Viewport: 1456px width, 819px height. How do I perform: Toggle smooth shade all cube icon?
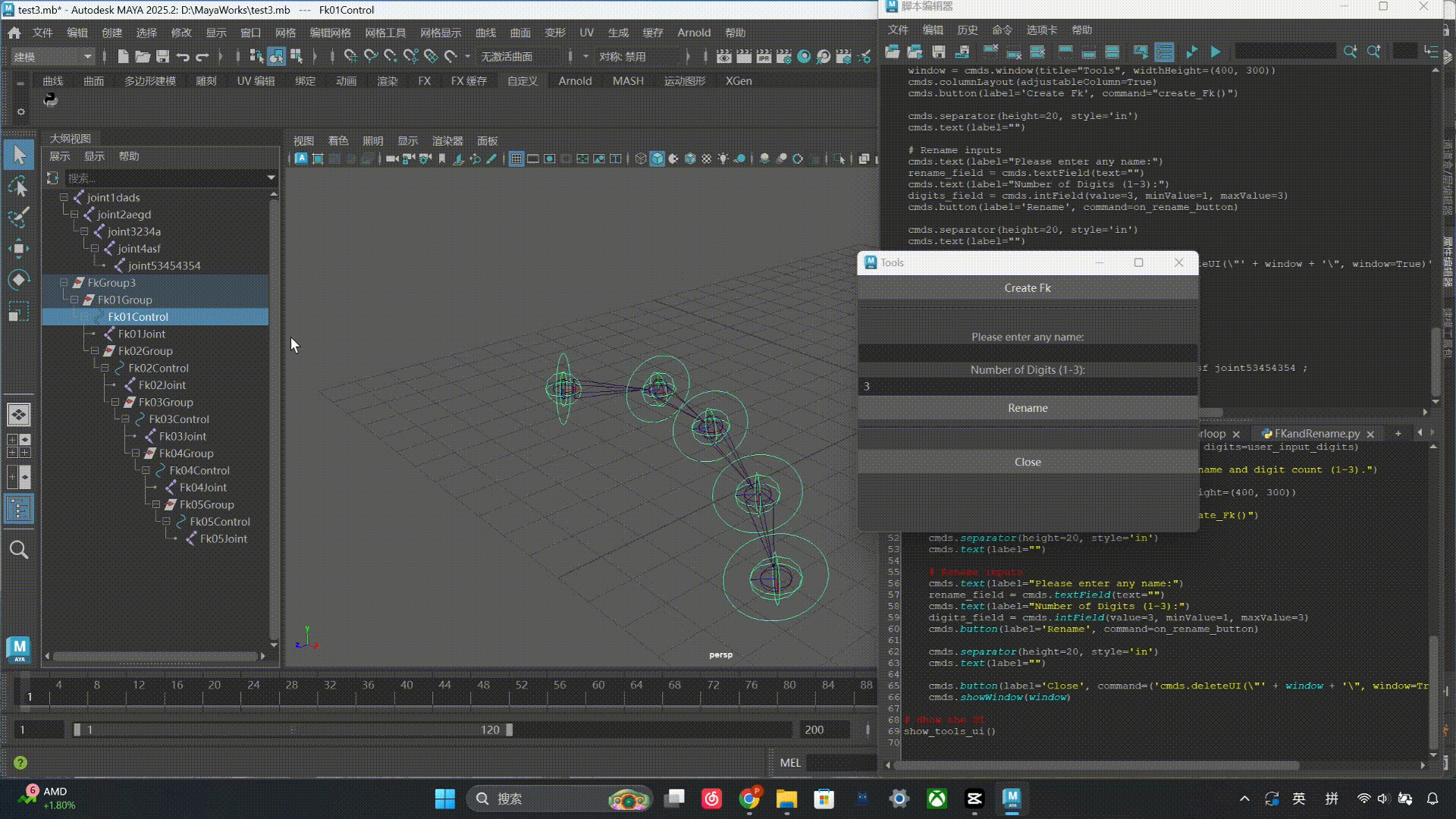[x=657, y=158]
